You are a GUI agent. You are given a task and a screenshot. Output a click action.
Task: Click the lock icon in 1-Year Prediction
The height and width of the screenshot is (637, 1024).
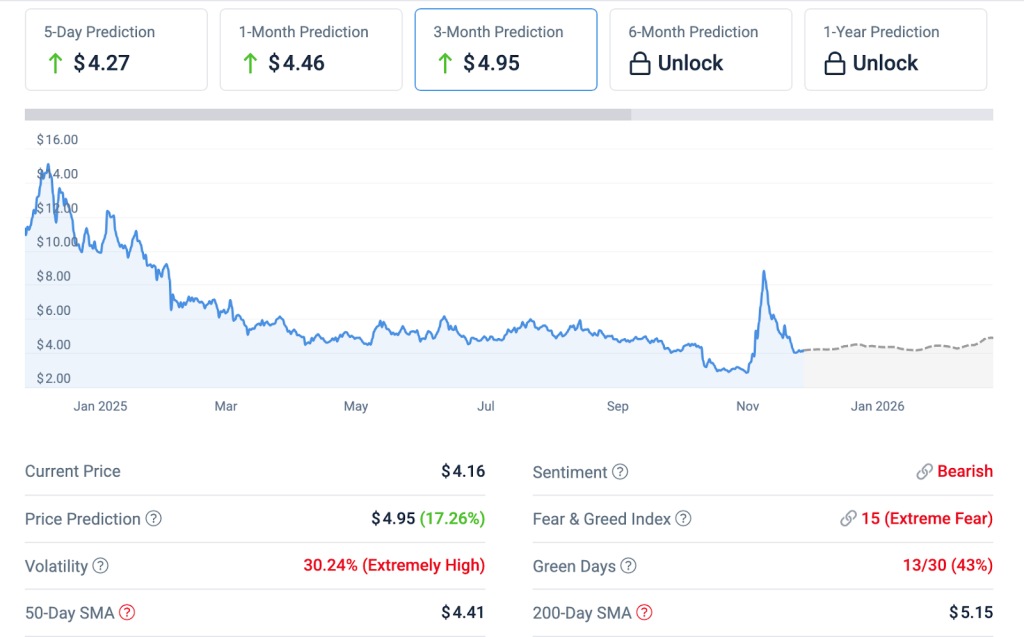[835, 64]
